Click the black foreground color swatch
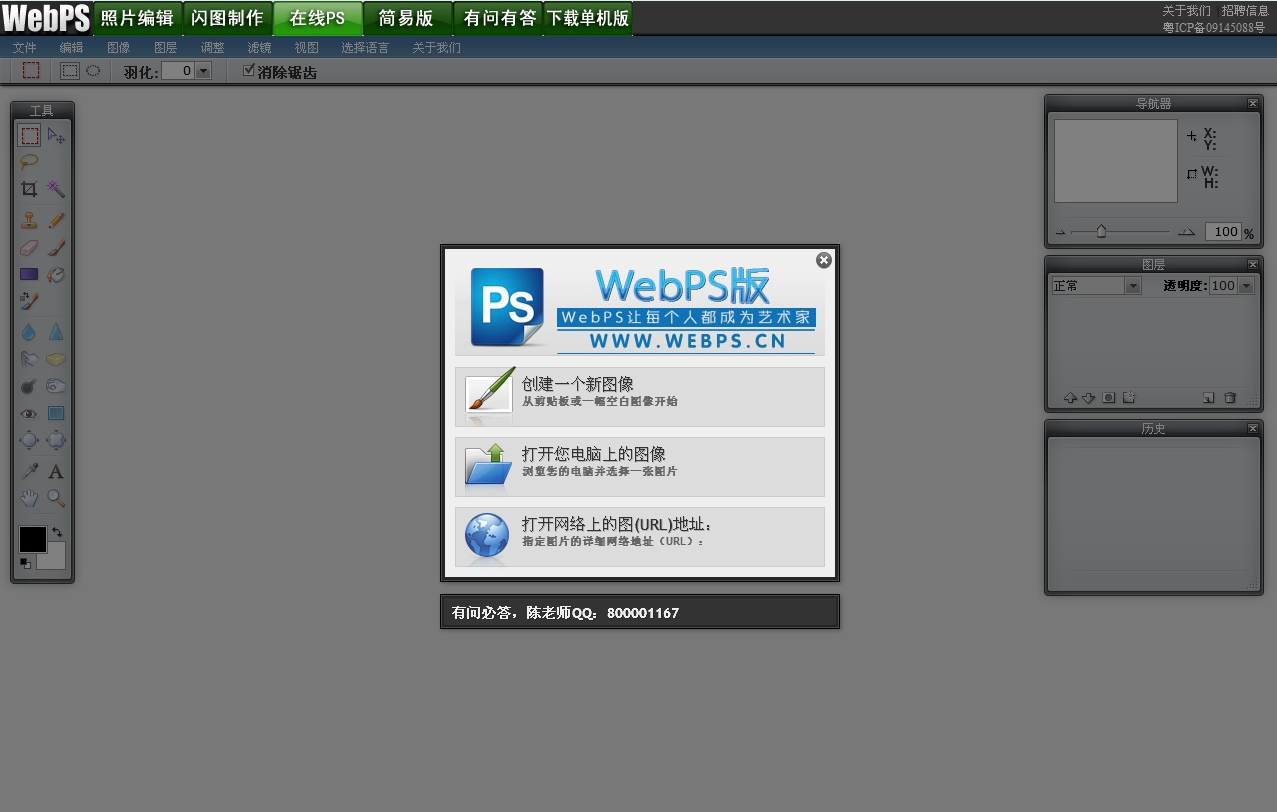This screenshot has width=1277, height=812. tap(32, 539)
